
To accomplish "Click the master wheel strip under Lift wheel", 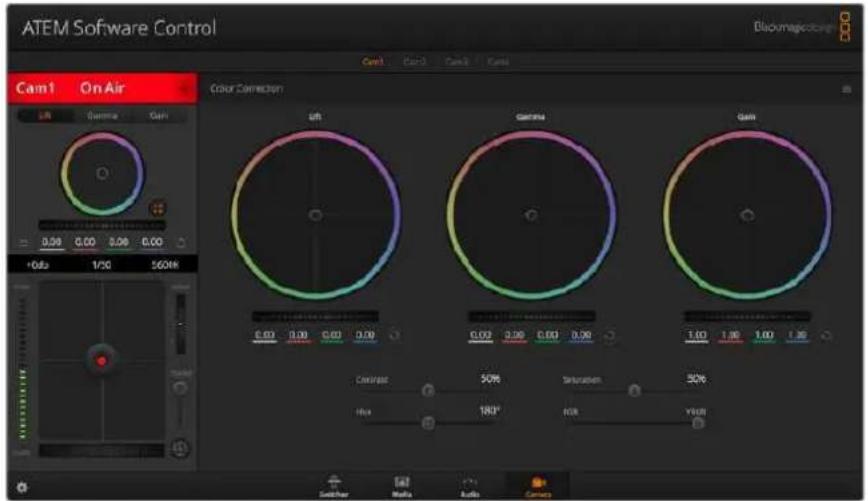I will 316,317.
